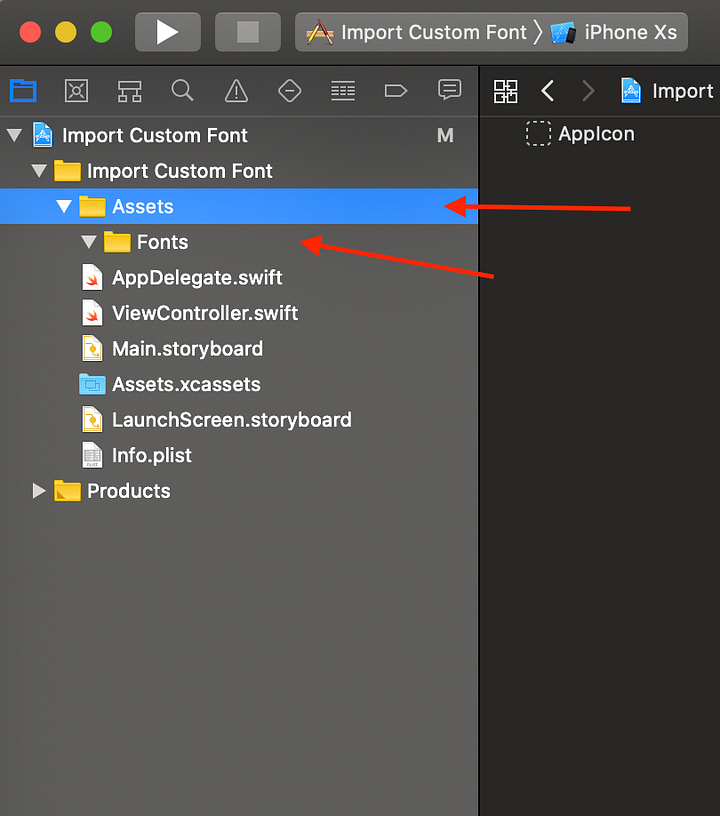Open the Report navigator
The height and width of the screenshot is (816, 720).
[449, 90]
